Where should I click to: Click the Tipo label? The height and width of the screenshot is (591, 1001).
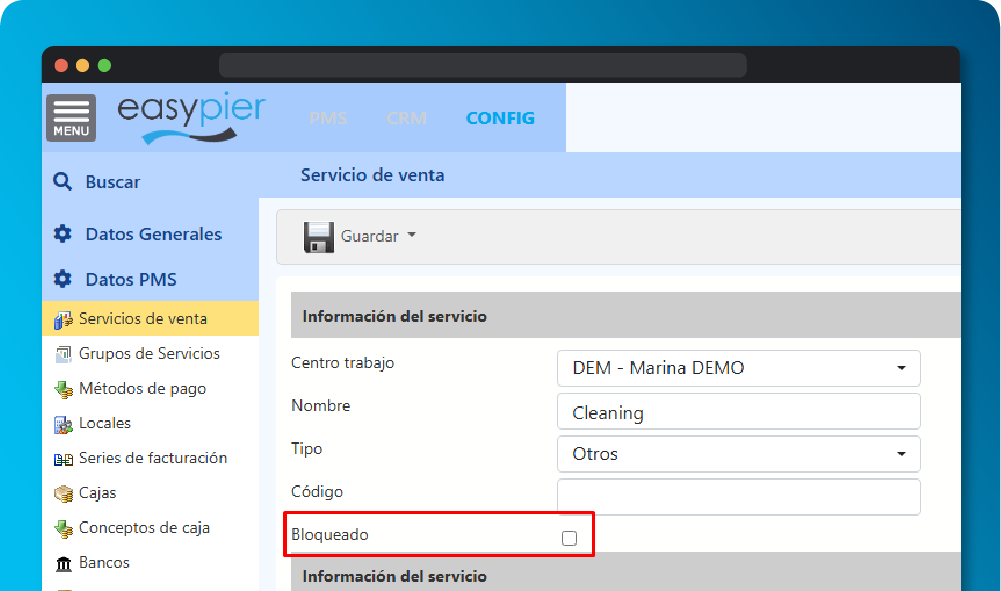click(306, 449)
